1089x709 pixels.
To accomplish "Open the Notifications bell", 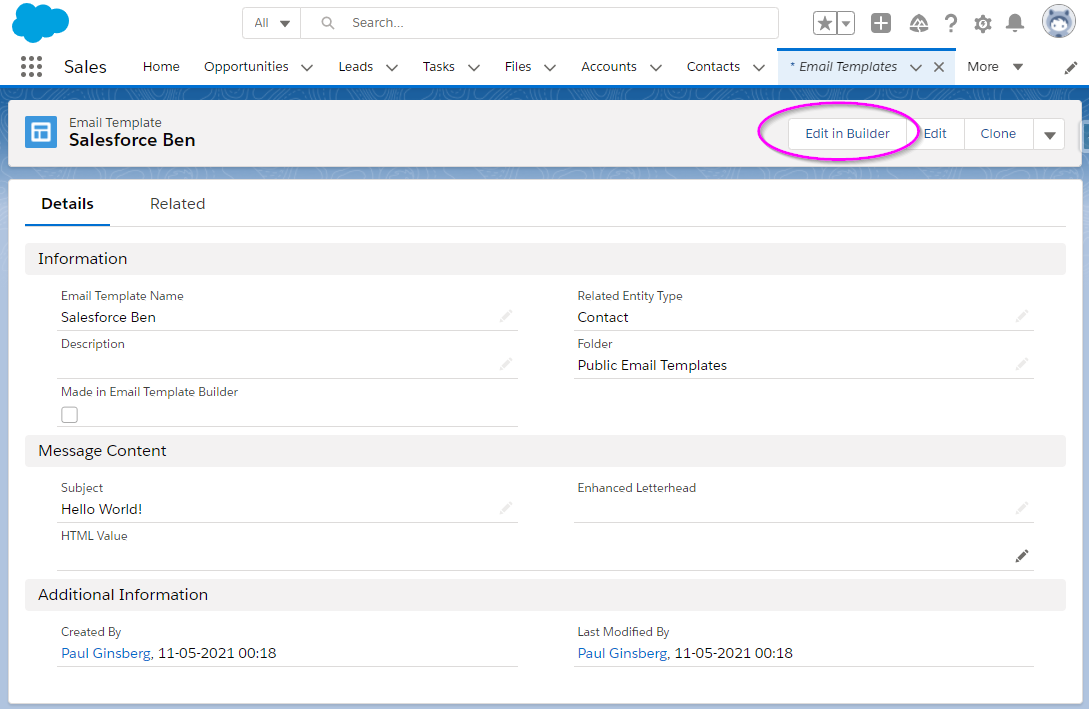I will pos(1015,23).
